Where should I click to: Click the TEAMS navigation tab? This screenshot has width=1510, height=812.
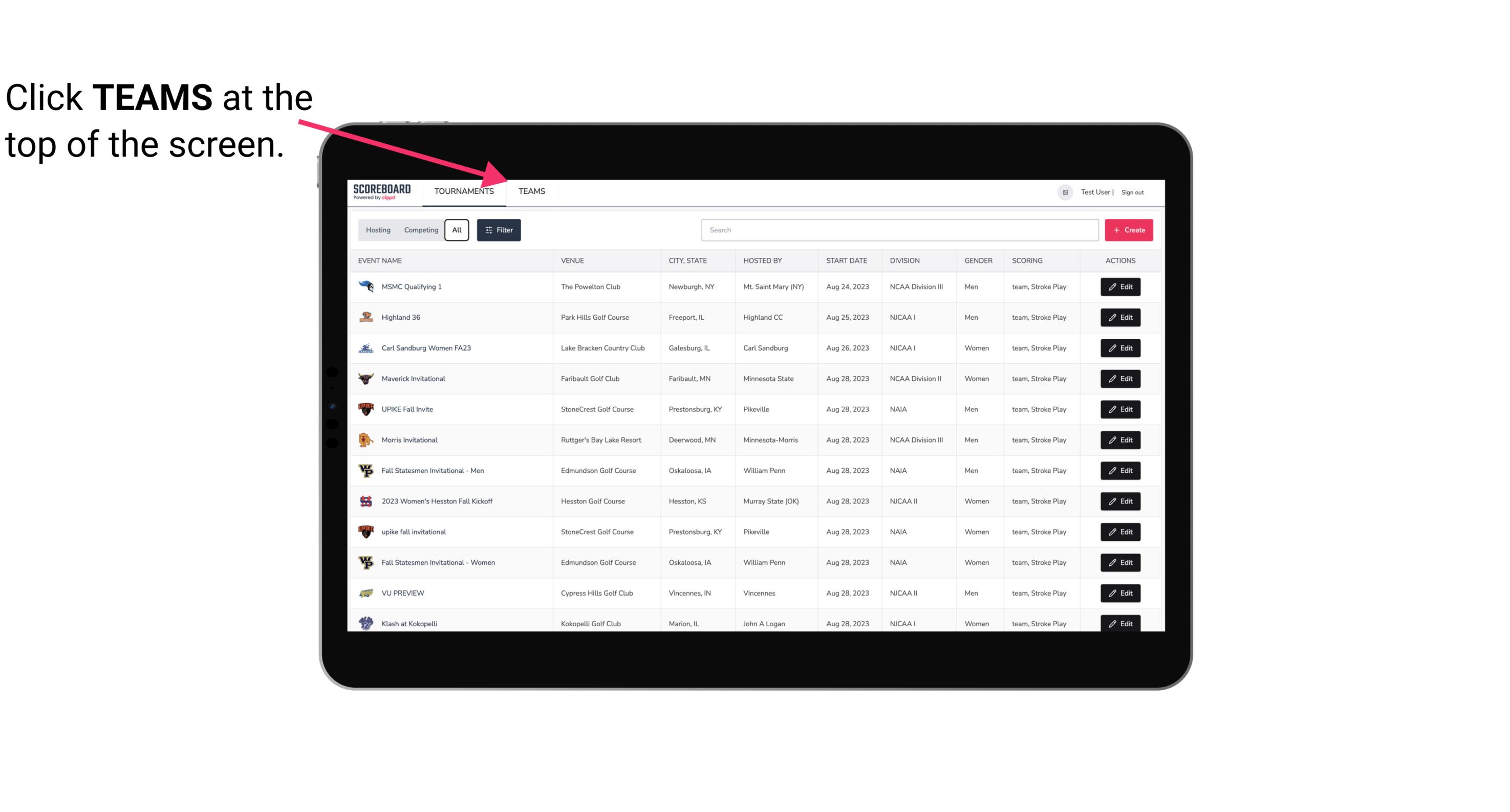(531, 191)
